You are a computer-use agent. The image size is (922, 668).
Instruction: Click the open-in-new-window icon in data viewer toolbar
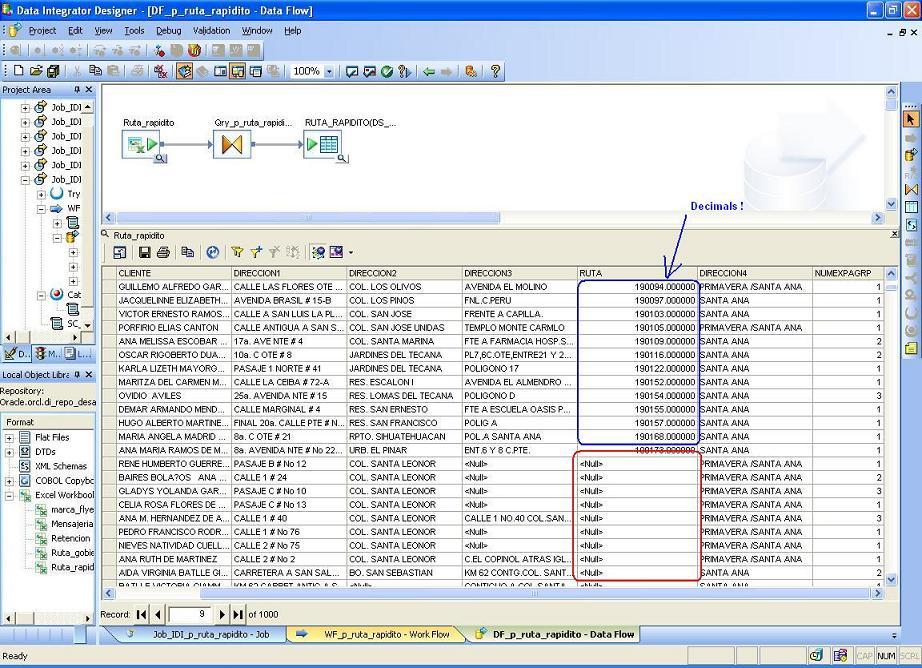[119, 252]
